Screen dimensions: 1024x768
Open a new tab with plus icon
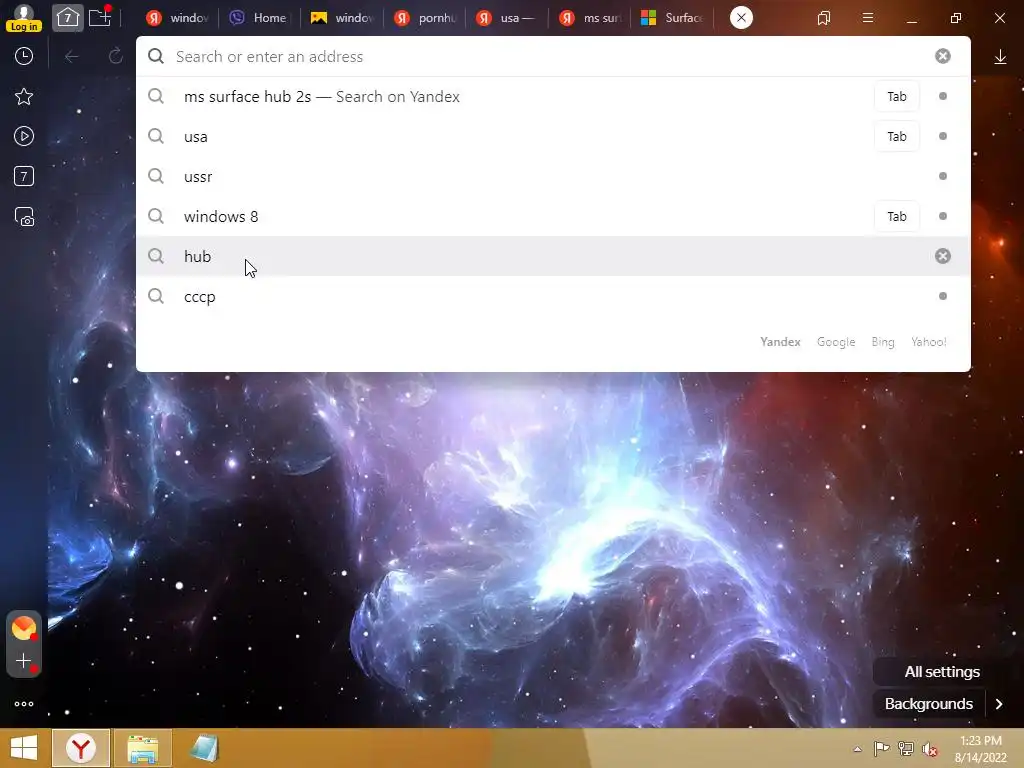click(100, 17)
